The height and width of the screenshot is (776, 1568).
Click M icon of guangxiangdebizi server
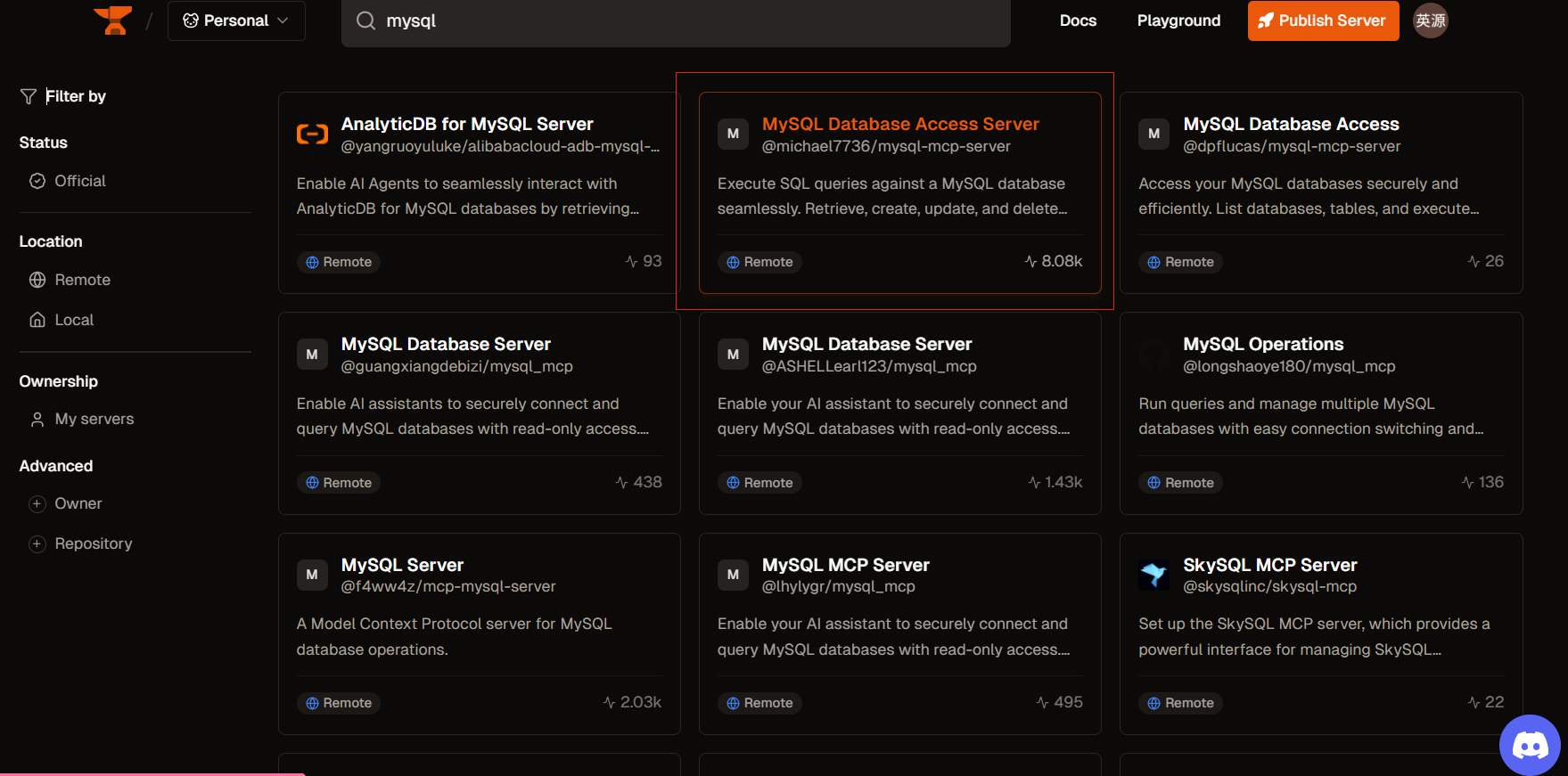(x=312, y=354)
